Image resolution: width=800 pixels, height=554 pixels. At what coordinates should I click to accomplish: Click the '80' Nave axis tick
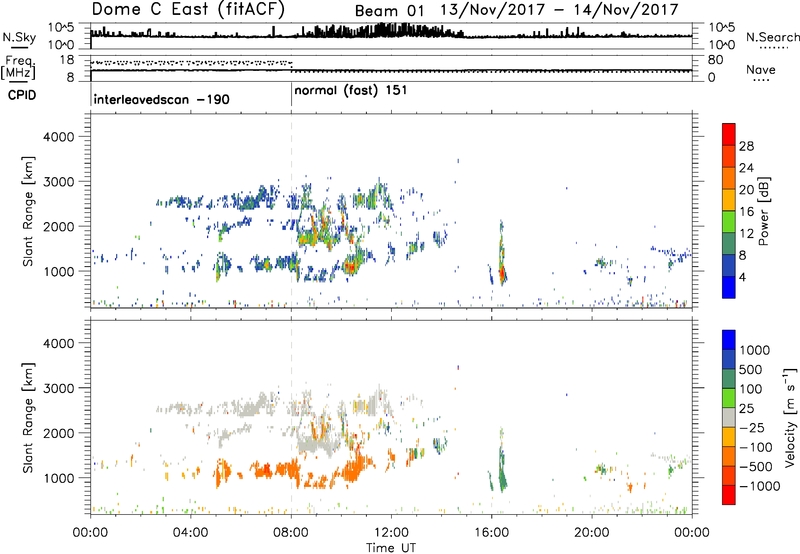715,60
